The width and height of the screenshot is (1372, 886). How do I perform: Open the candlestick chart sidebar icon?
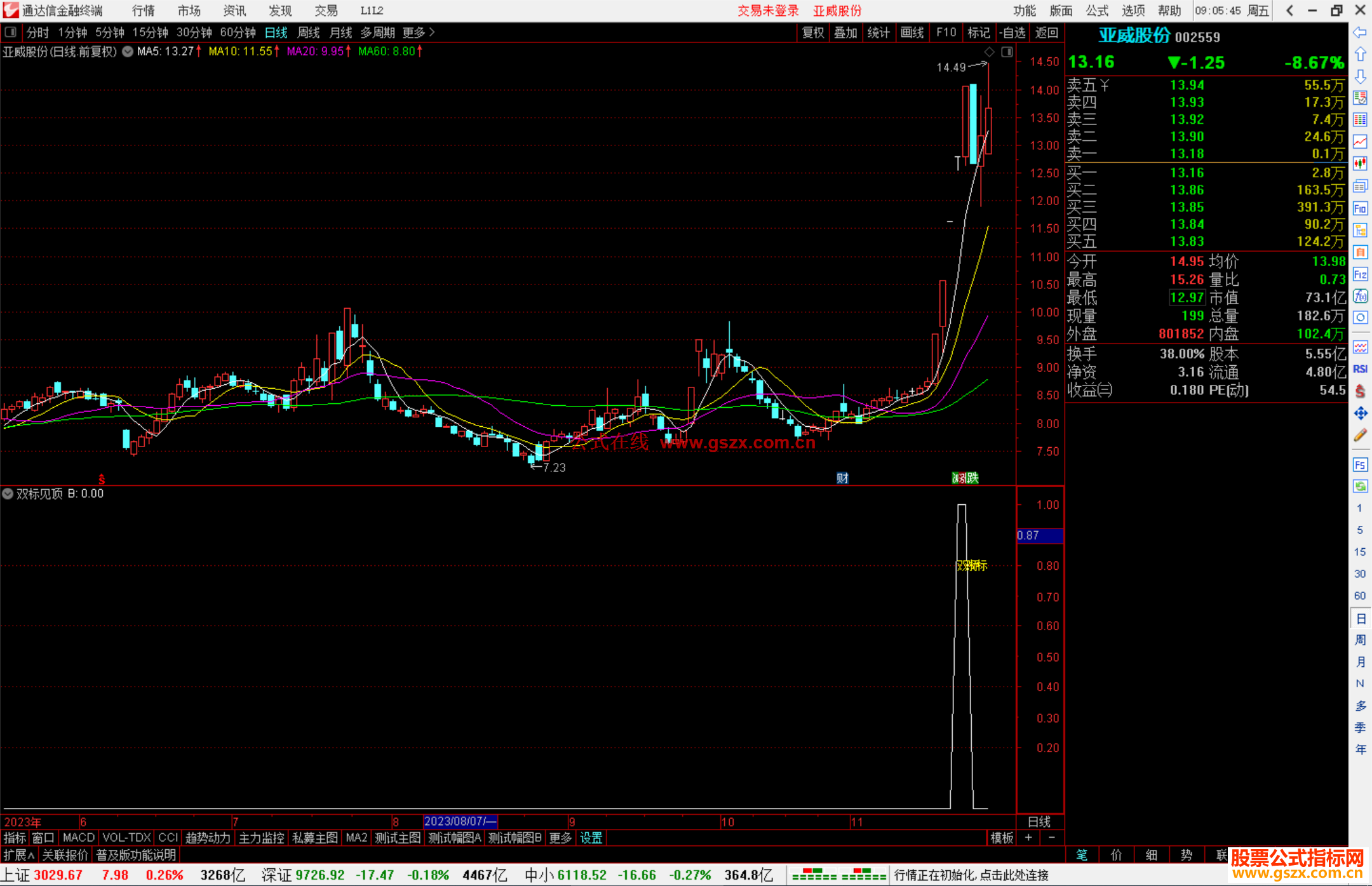[x=1360, y=163]
